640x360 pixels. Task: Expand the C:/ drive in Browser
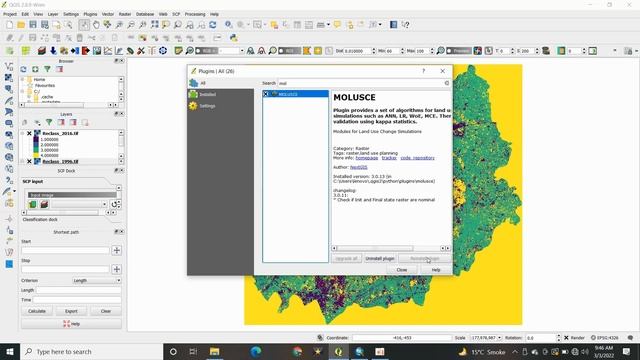(x=22, y=91)
